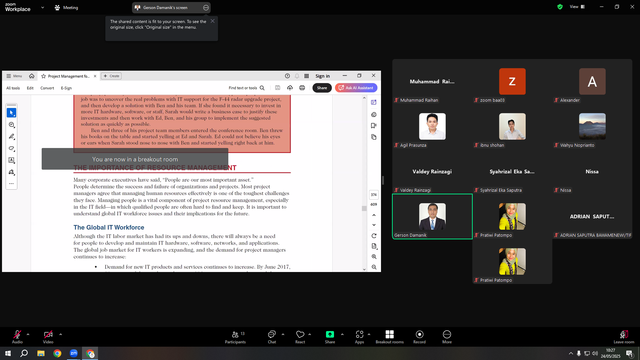Open video options arrow next to Video
The height and width of the screenshot is (360, 640).
point(60,334)
